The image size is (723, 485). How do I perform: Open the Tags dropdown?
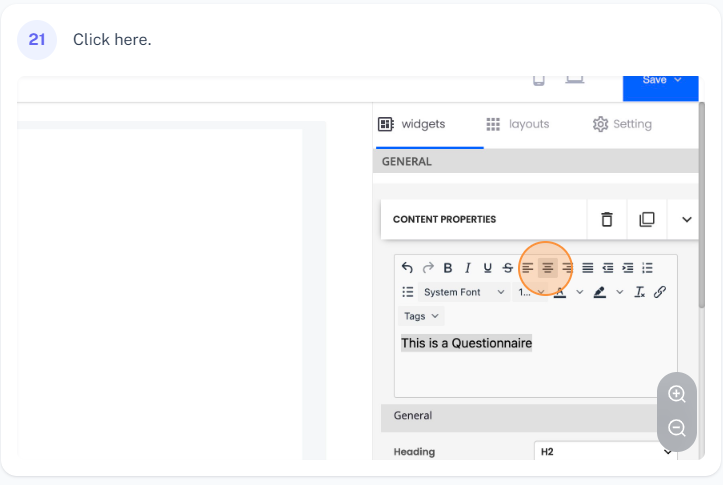(x=421, y=316)
